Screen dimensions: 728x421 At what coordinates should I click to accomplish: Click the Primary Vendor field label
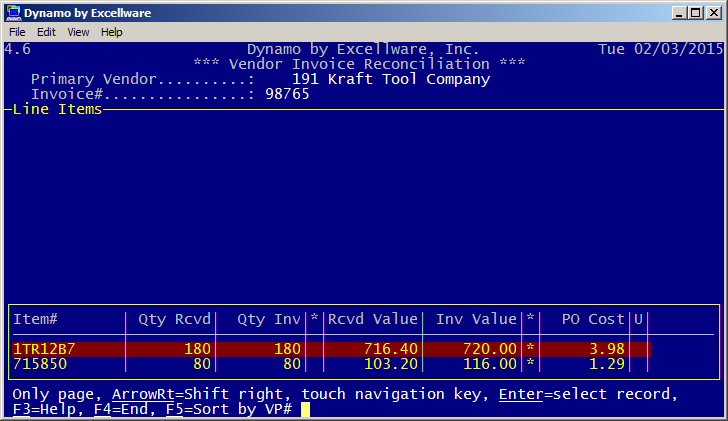coord(143,79)
